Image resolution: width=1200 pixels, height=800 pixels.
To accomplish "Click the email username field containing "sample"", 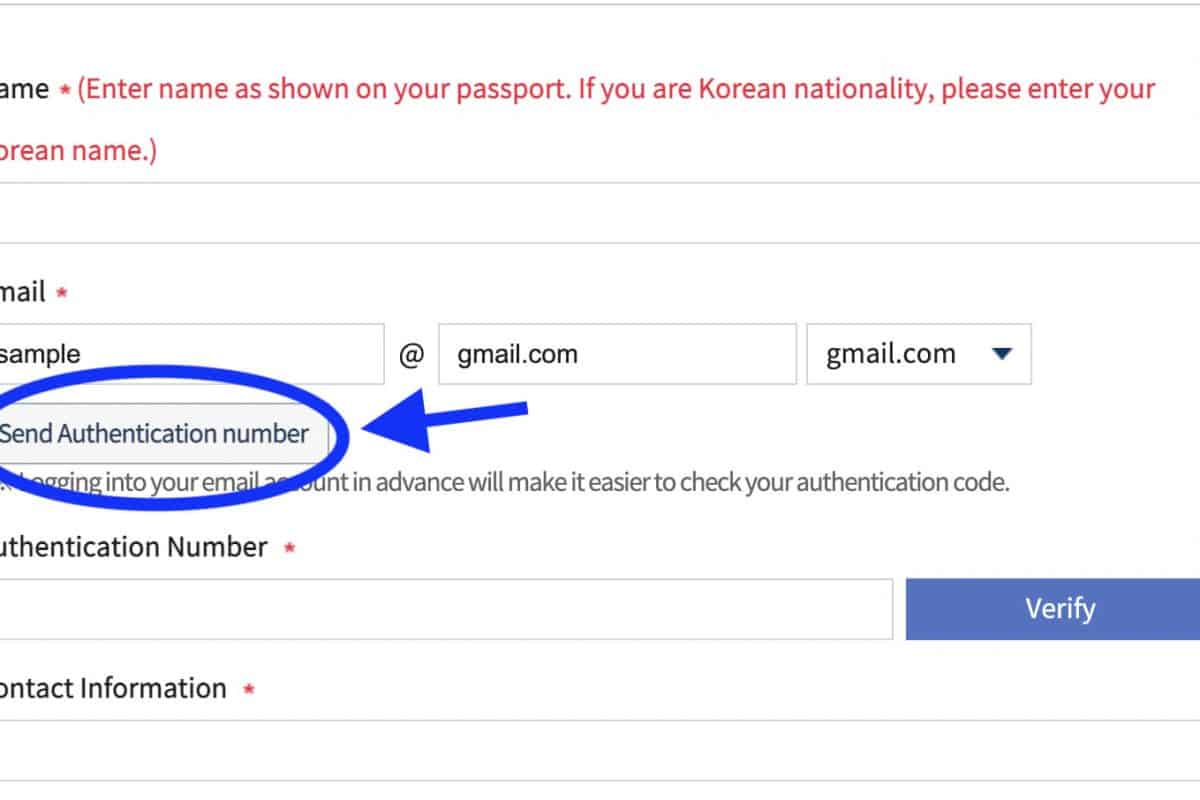I will coord(190,354).
